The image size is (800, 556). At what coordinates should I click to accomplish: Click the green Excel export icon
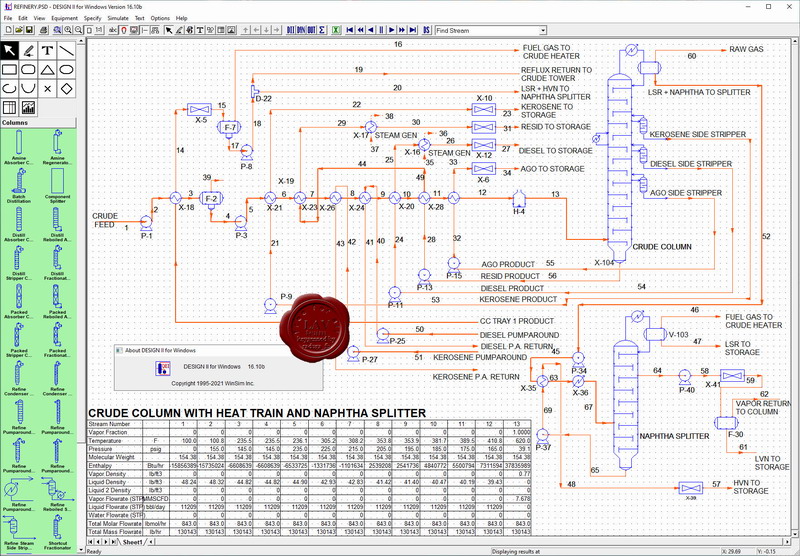pos(336,30)
